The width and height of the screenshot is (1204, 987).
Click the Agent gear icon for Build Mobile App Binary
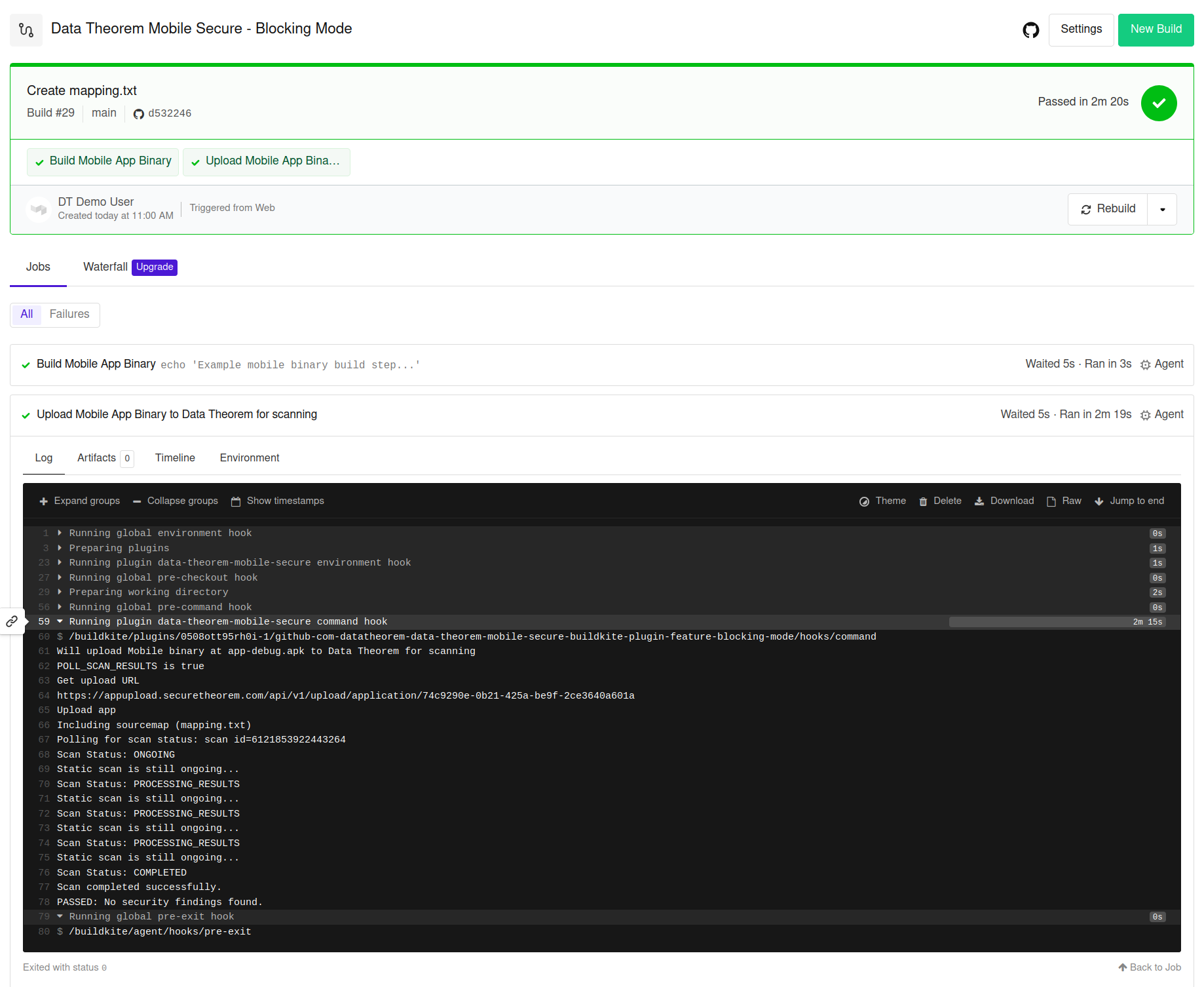[x=1145, y=365]
